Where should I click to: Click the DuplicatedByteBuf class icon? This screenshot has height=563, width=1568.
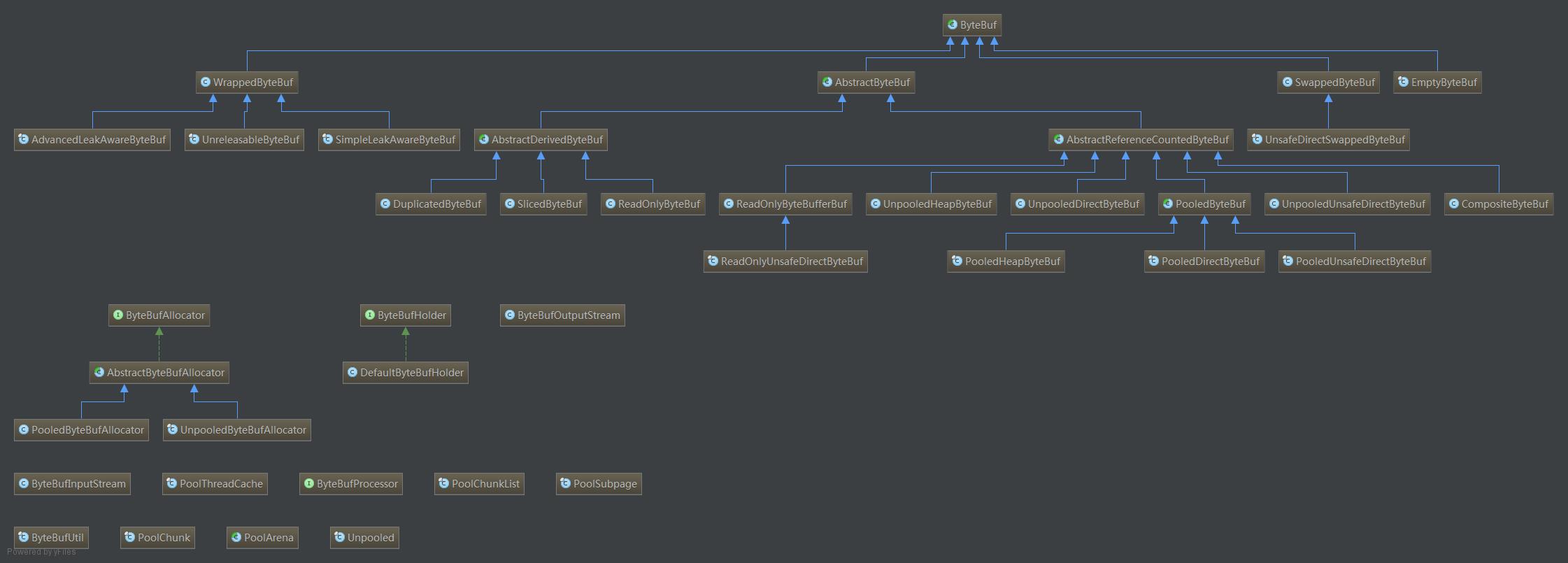point(385,204)
